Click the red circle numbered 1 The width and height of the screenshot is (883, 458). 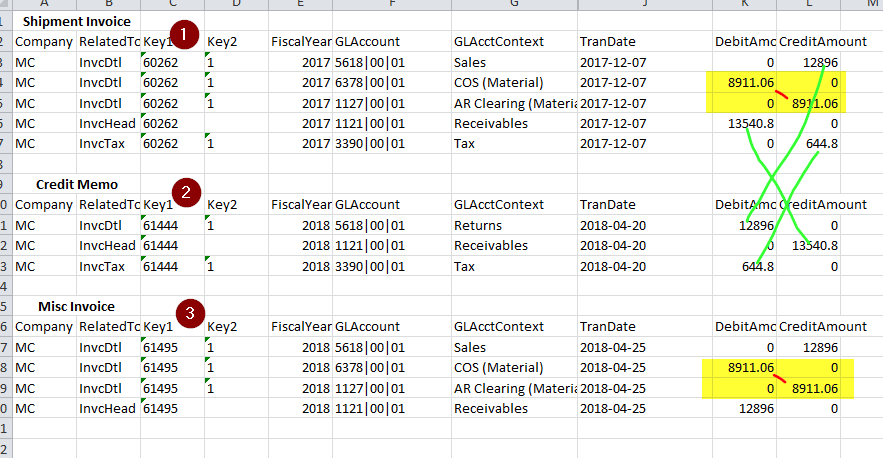tap(183, 34)
